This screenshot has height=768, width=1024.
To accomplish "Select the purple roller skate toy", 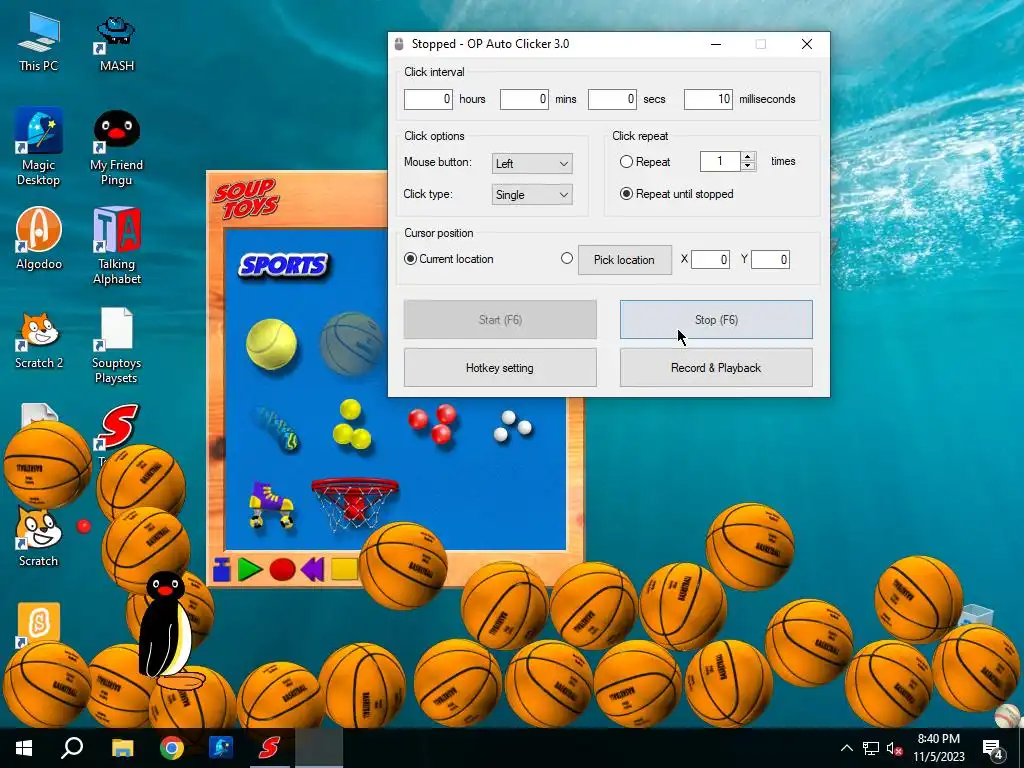I will tap(270, 504).
